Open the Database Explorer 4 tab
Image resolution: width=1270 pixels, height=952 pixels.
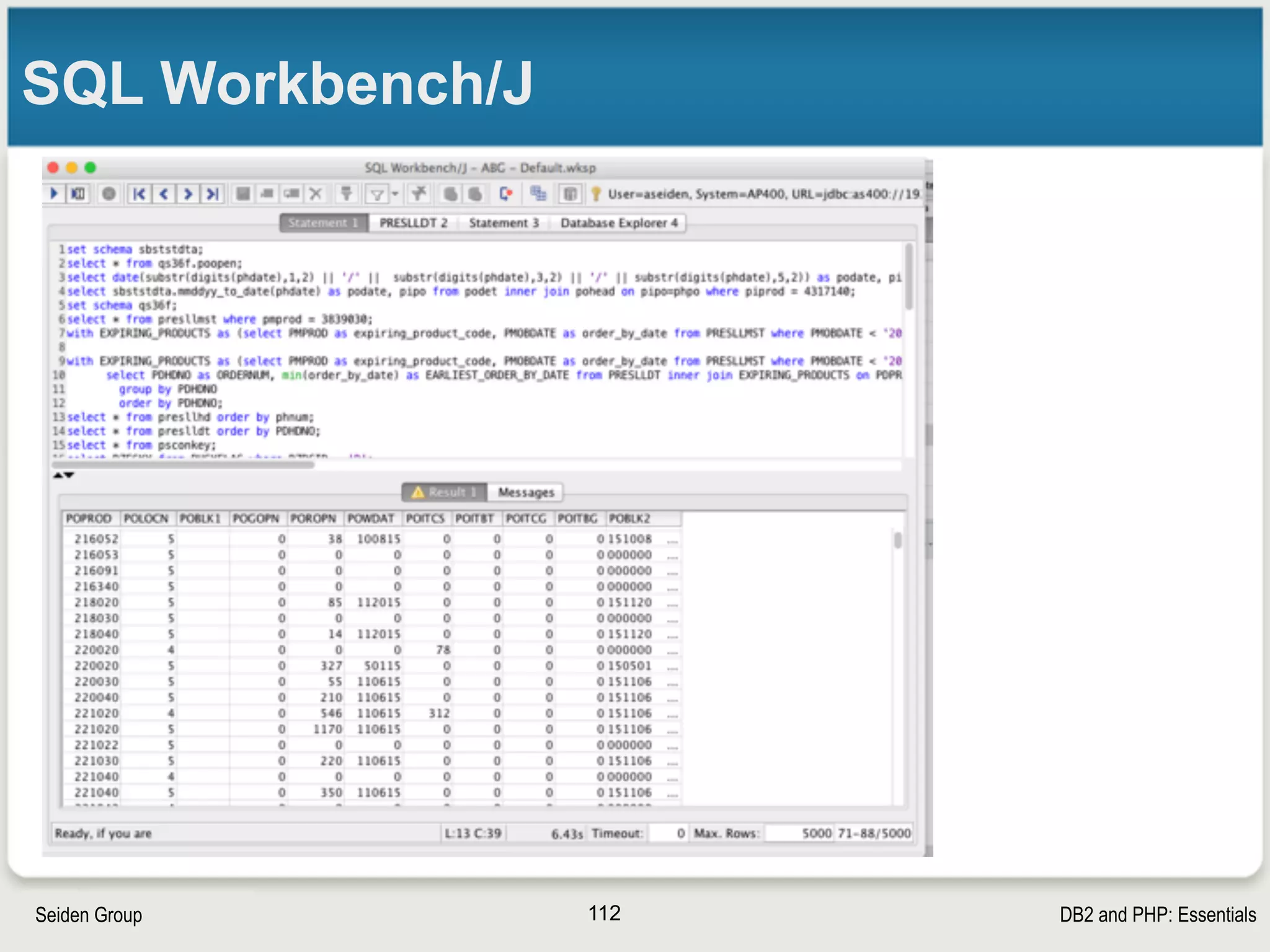[x=619, y=223]
